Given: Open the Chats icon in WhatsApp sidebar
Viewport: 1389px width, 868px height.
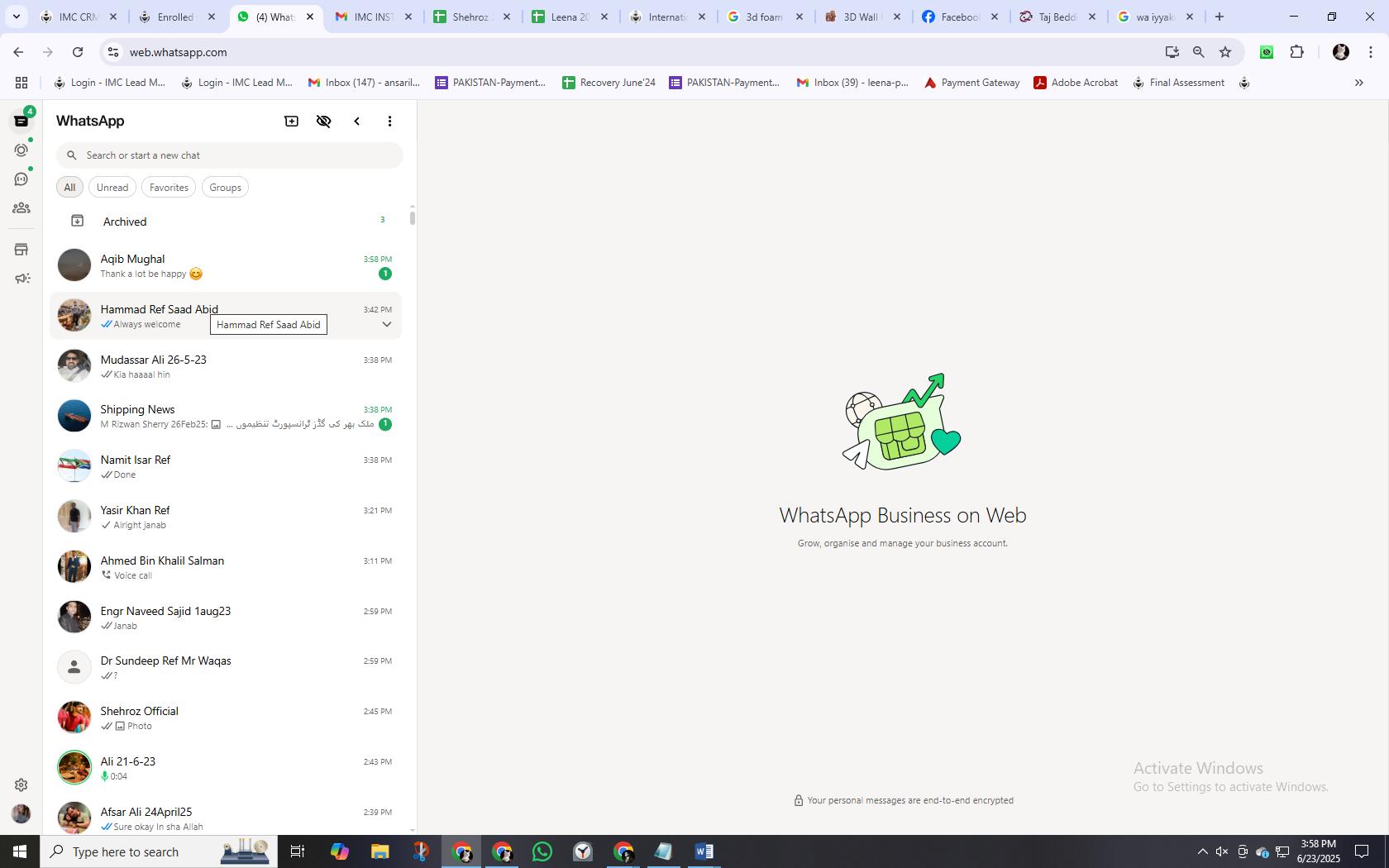Looking at the screenshot, I should pyautogui.click(x=21, y=121).
